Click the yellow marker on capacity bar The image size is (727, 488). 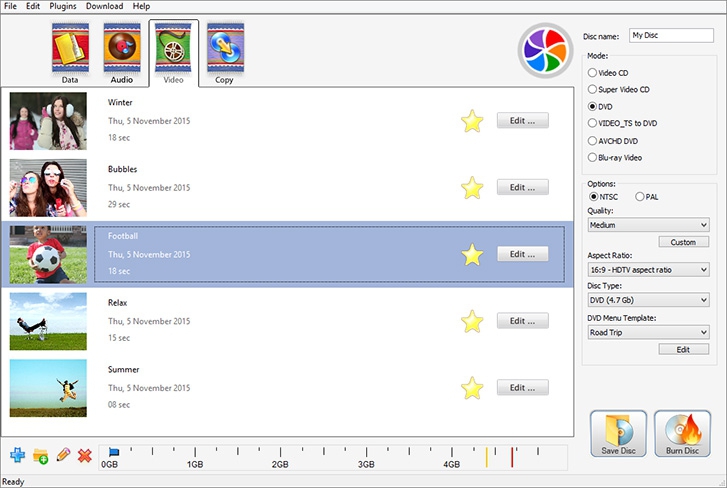(x=486, y=457)
